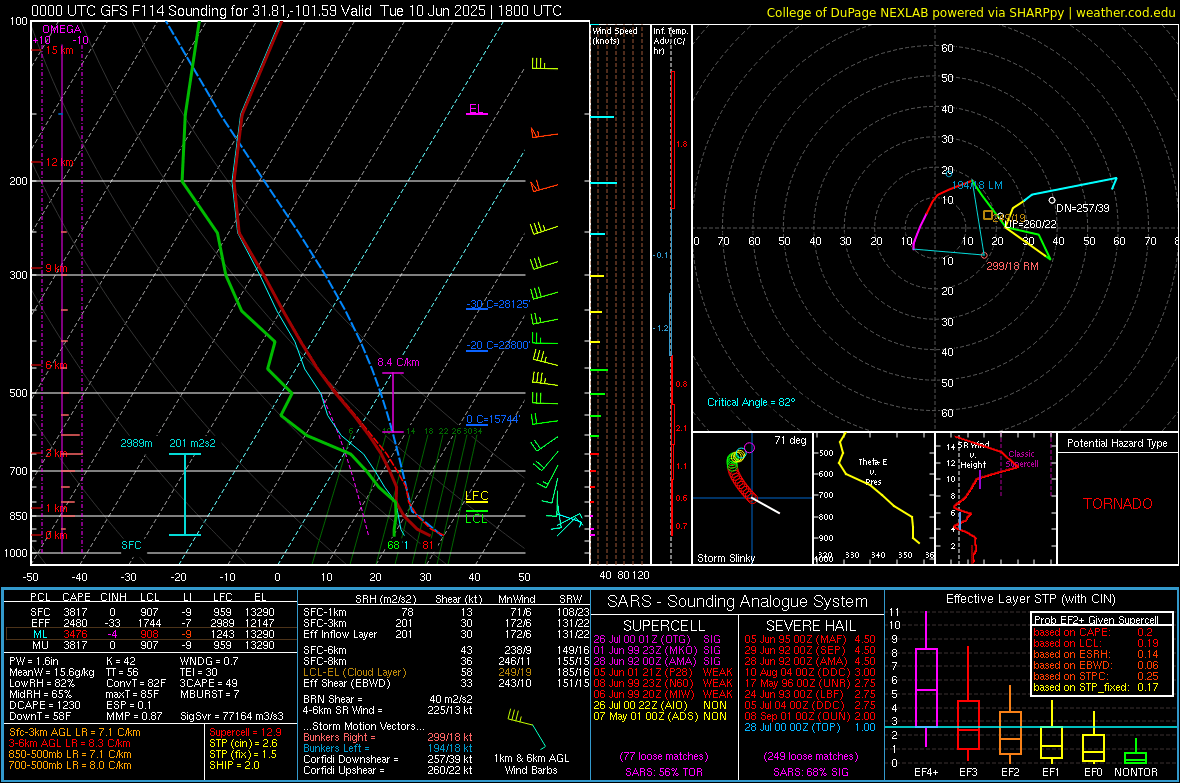Select the EL level marker

tap(476, 108)
